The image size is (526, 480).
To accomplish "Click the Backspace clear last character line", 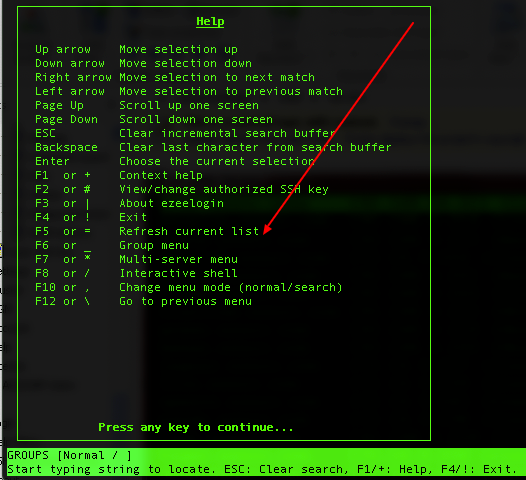I will (213, 147).
